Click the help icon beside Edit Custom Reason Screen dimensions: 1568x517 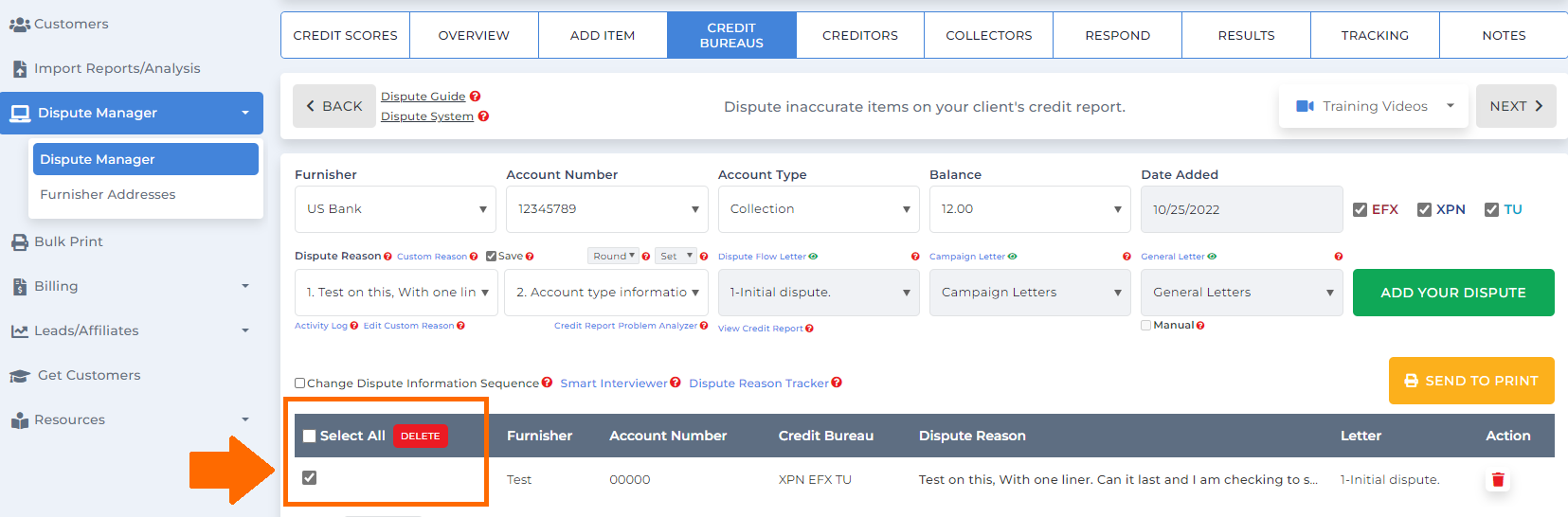pyautogui.click(x=460, y=326)
